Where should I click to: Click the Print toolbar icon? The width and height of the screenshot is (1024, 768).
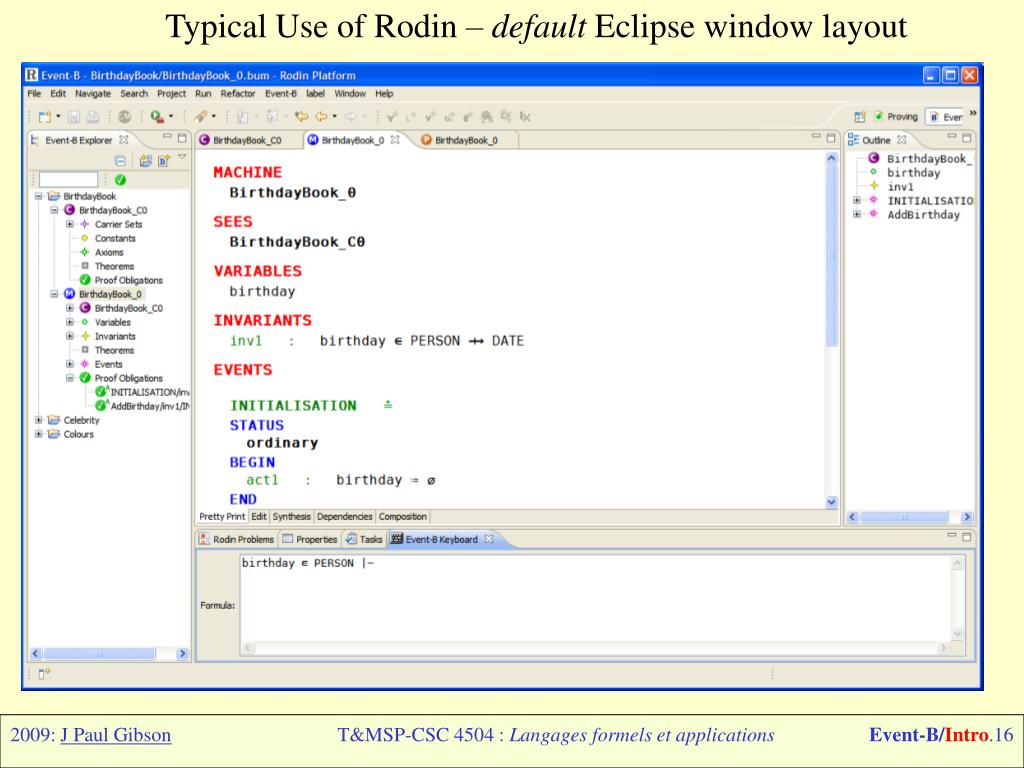pos(93,117)
